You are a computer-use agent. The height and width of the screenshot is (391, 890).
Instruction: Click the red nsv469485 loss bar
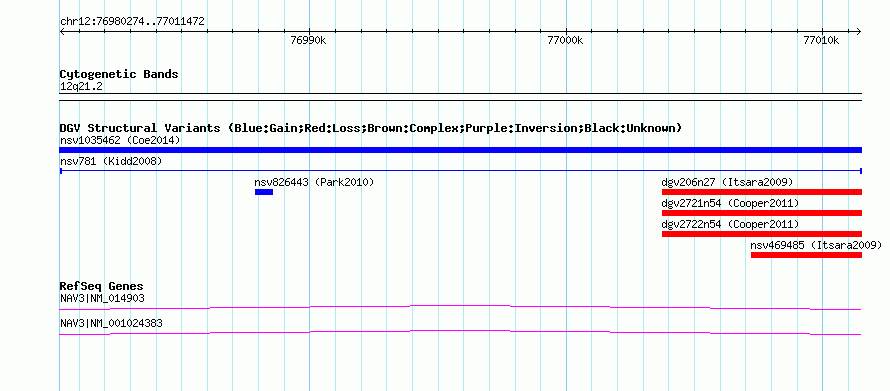pos(806,255)
